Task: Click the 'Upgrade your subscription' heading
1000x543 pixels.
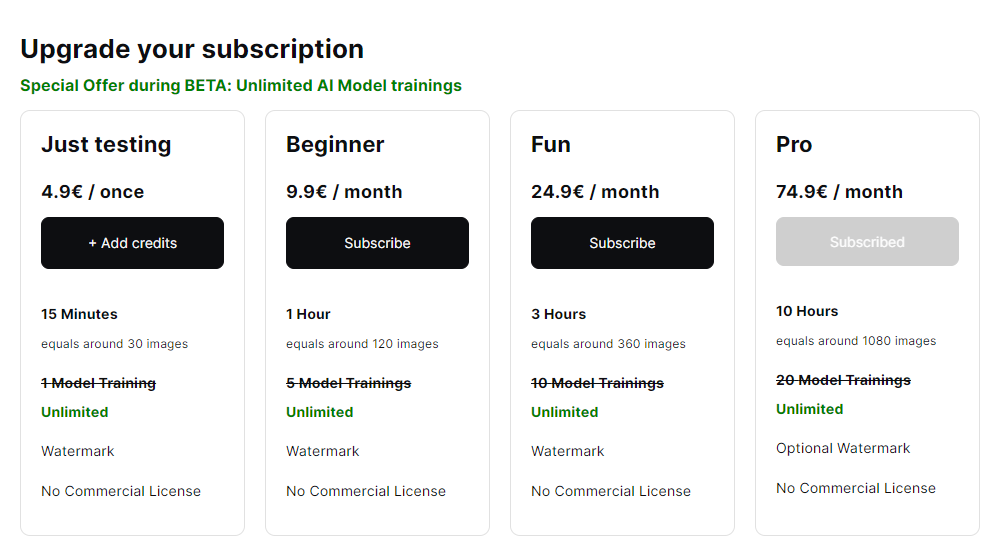Action: click(192, 49)
